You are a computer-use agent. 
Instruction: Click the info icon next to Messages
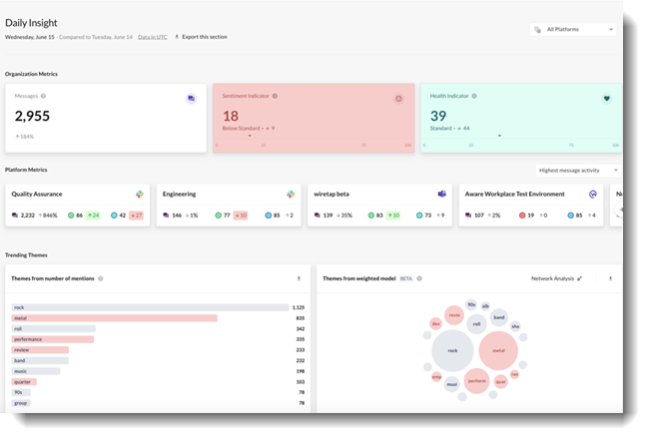pos(44,96)
